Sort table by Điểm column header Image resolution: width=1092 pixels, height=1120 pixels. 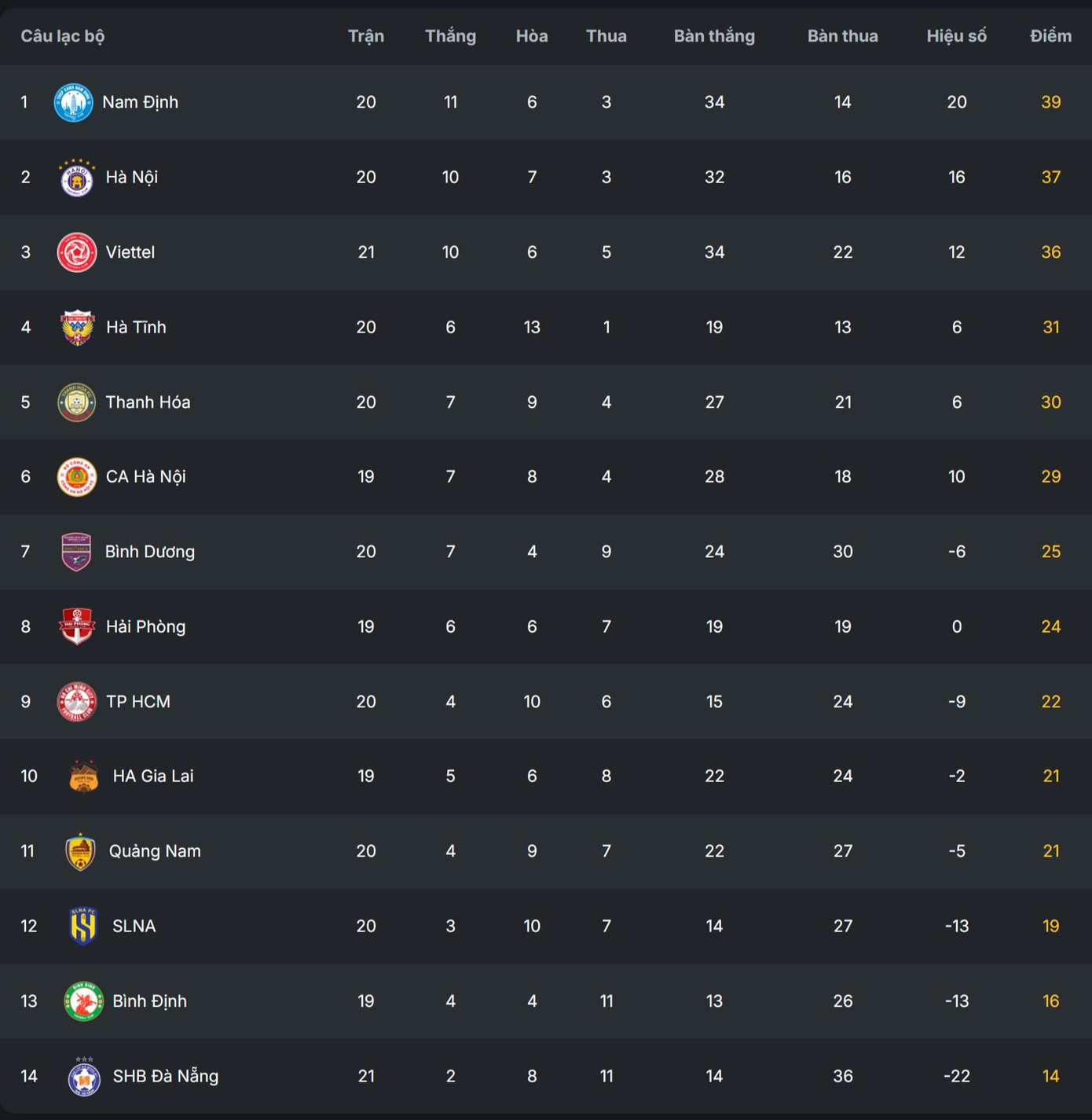tap(1050, 36)
